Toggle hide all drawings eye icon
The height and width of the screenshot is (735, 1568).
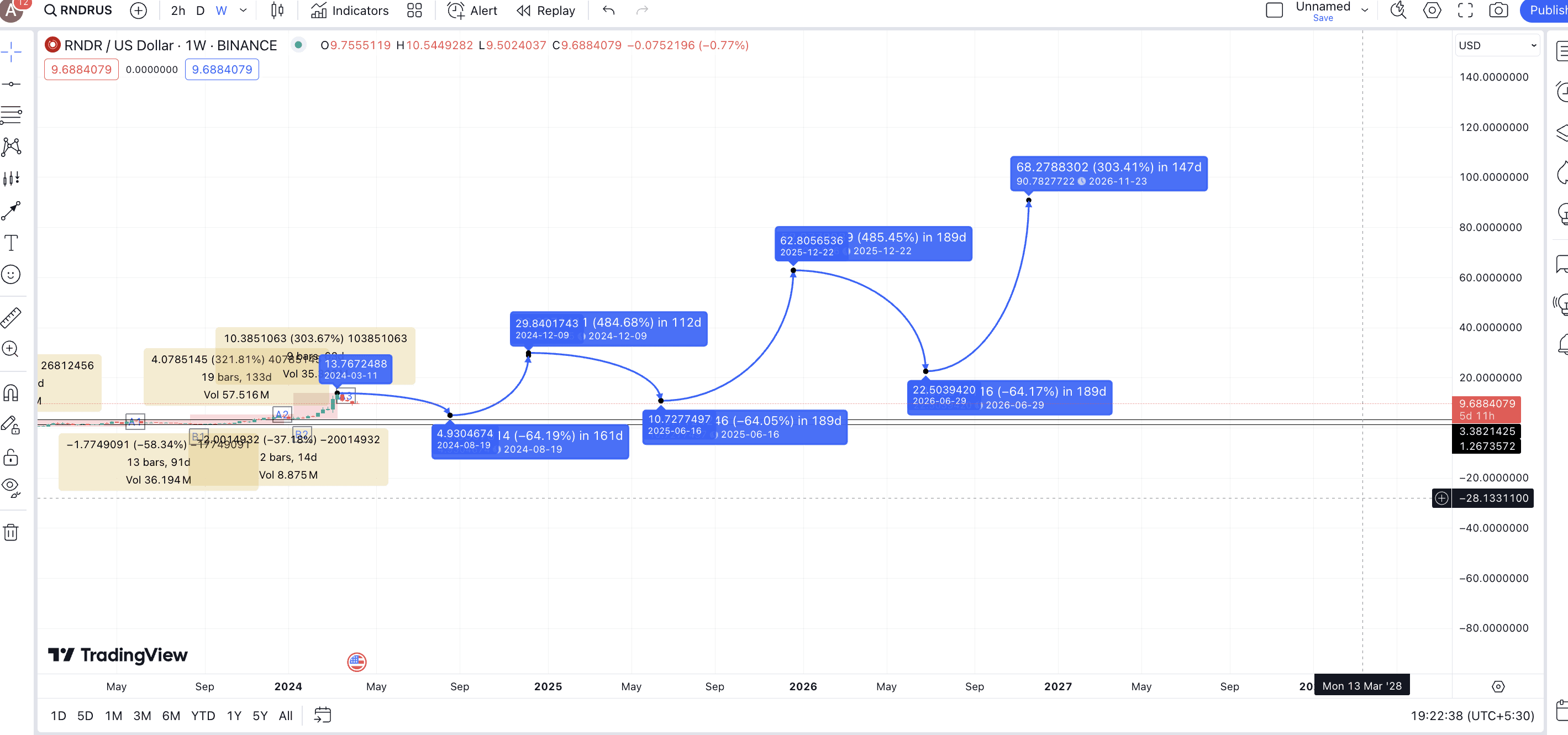click(11, 486)
